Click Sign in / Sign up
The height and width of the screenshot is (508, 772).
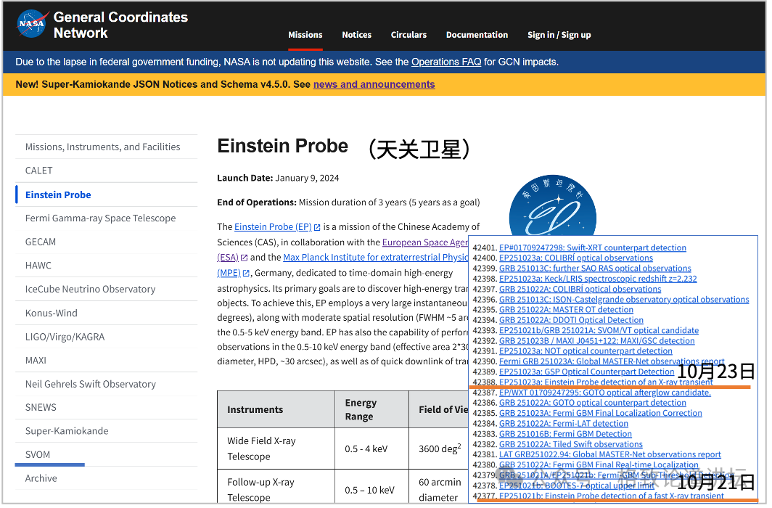click(561, 35)
